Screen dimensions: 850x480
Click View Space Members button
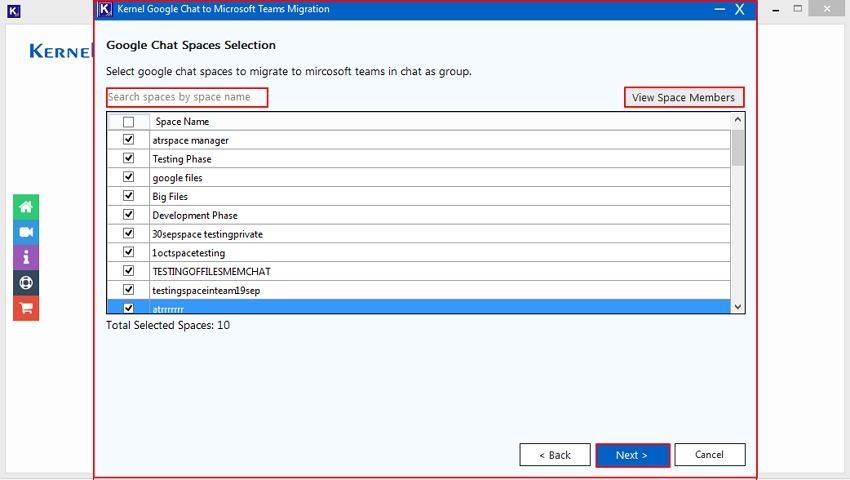tap(684, 98)
